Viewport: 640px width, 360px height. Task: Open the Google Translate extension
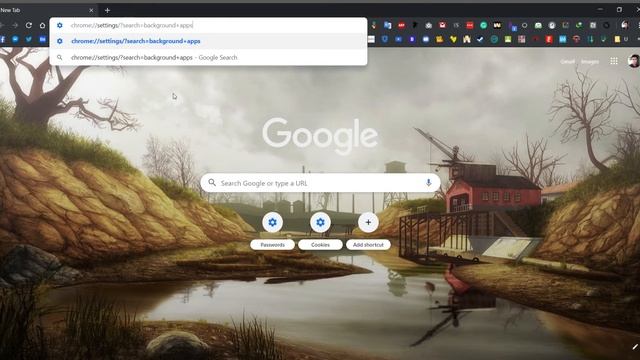pos(387,25)
